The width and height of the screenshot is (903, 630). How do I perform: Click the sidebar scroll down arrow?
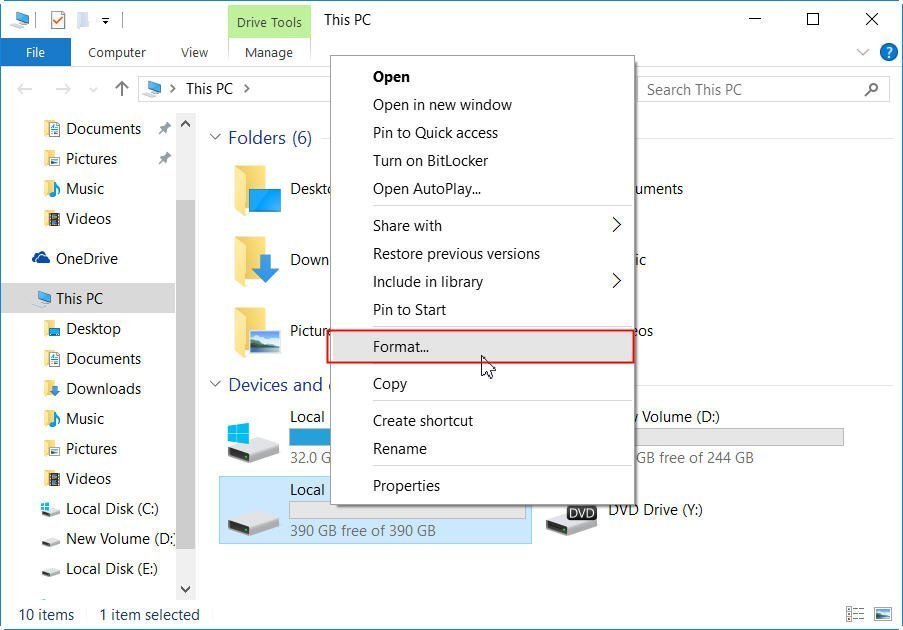185,590
